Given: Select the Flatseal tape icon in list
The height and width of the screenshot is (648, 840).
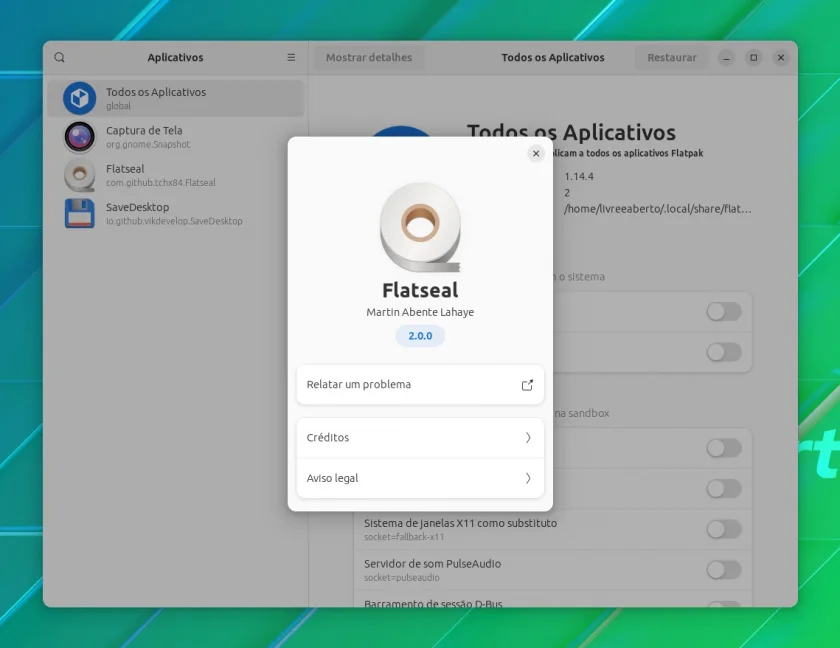Looking at the screenshot, I should pos(79,175).
